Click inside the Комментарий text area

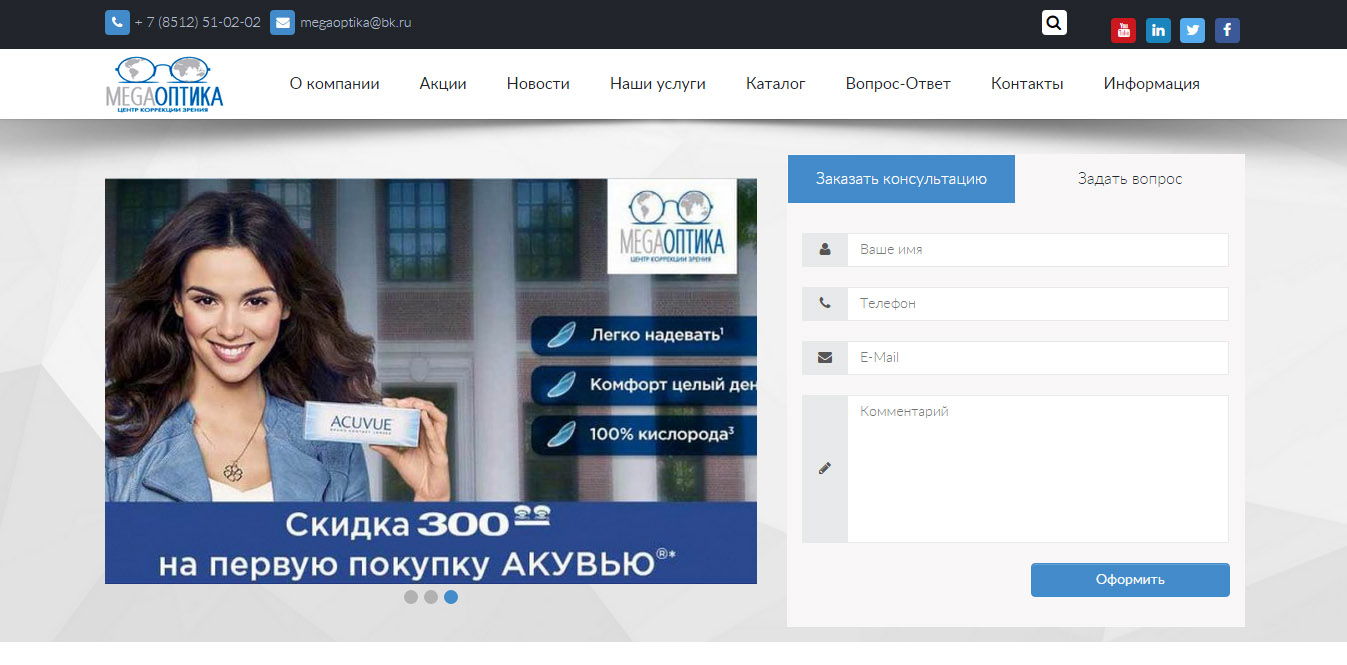1038,469
